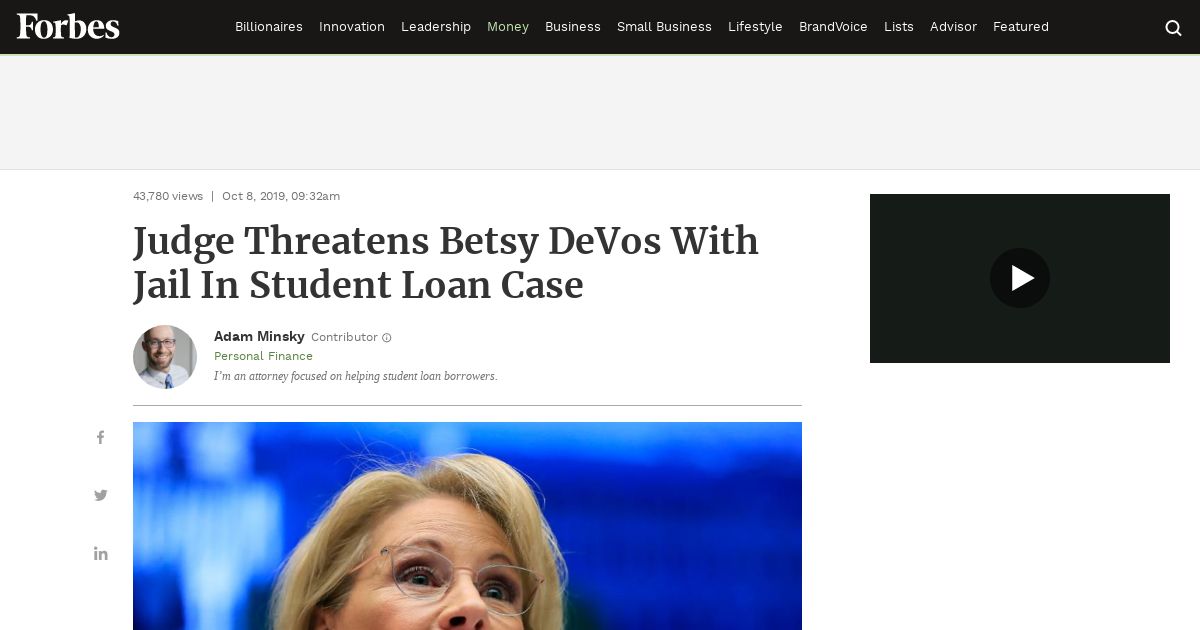Open the Lists menu
Image resolution: width=1200 pixels, height=630 pixels.
[x=899, y=27]
